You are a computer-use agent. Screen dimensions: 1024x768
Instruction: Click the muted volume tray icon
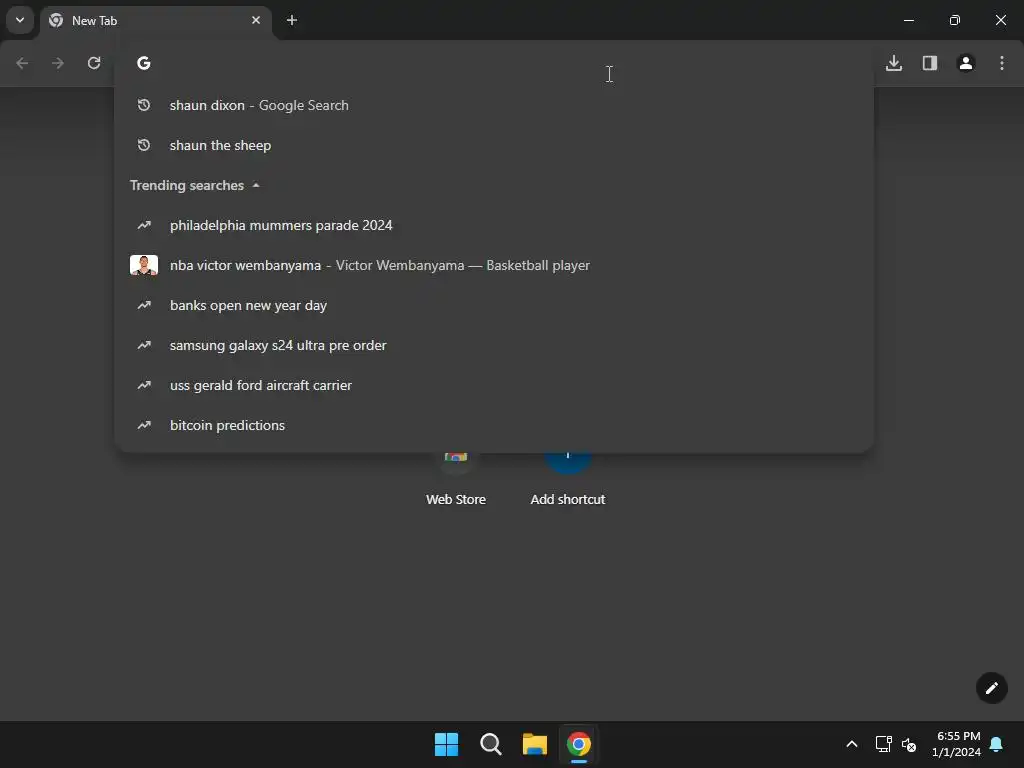coord(908,744)
